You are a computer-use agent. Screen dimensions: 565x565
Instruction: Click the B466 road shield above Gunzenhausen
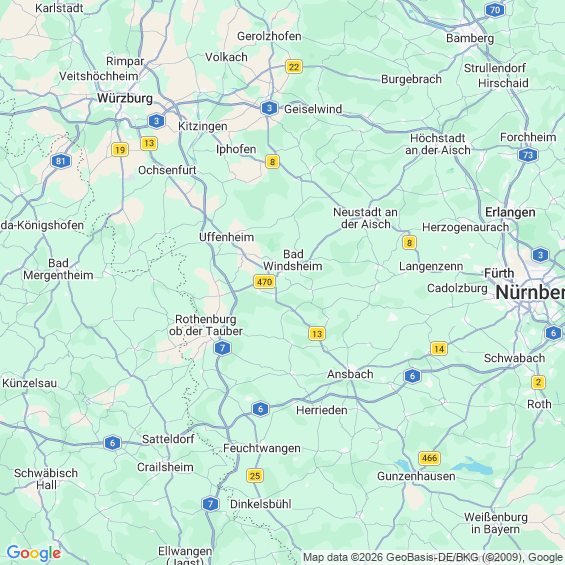429,458
